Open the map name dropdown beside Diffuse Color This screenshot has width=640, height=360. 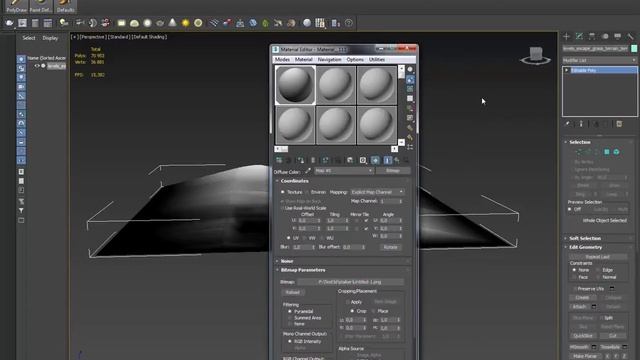point(344,171)
